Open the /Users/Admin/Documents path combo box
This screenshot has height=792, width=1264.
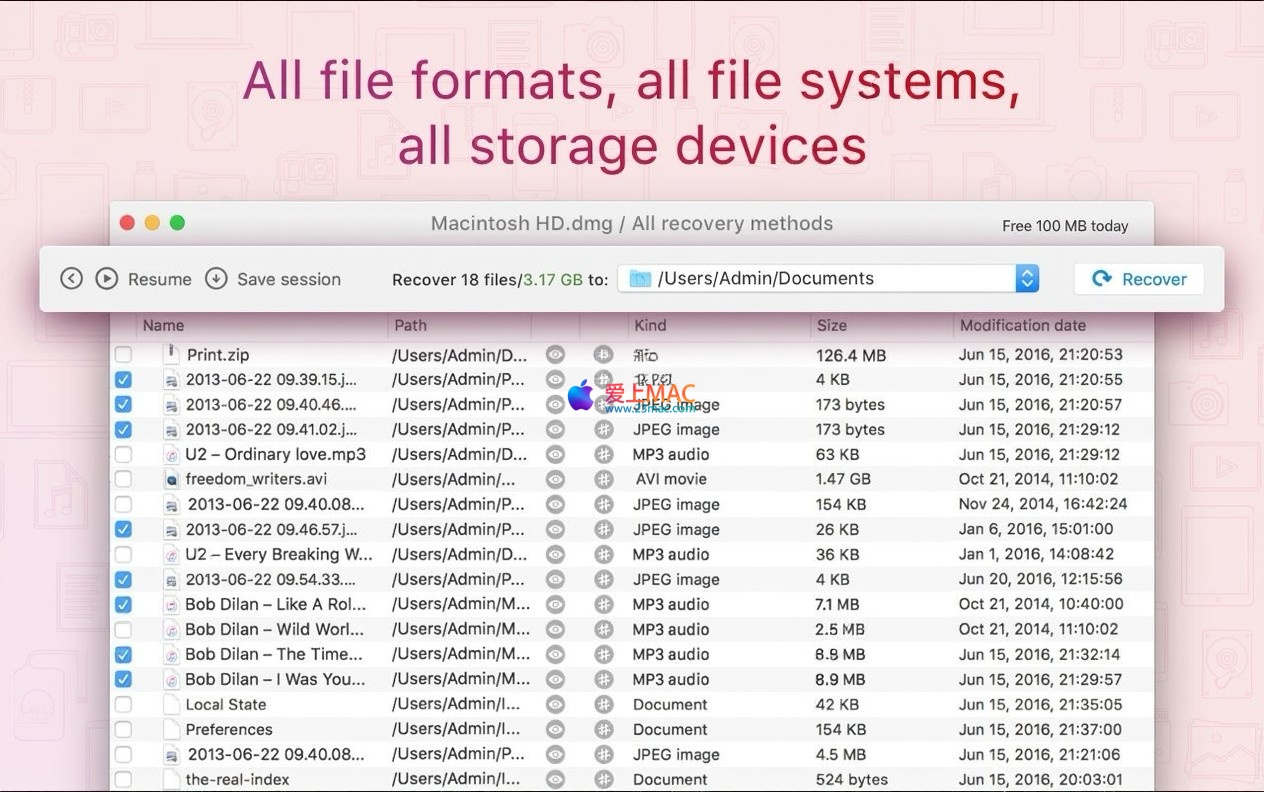coord(816,279)
